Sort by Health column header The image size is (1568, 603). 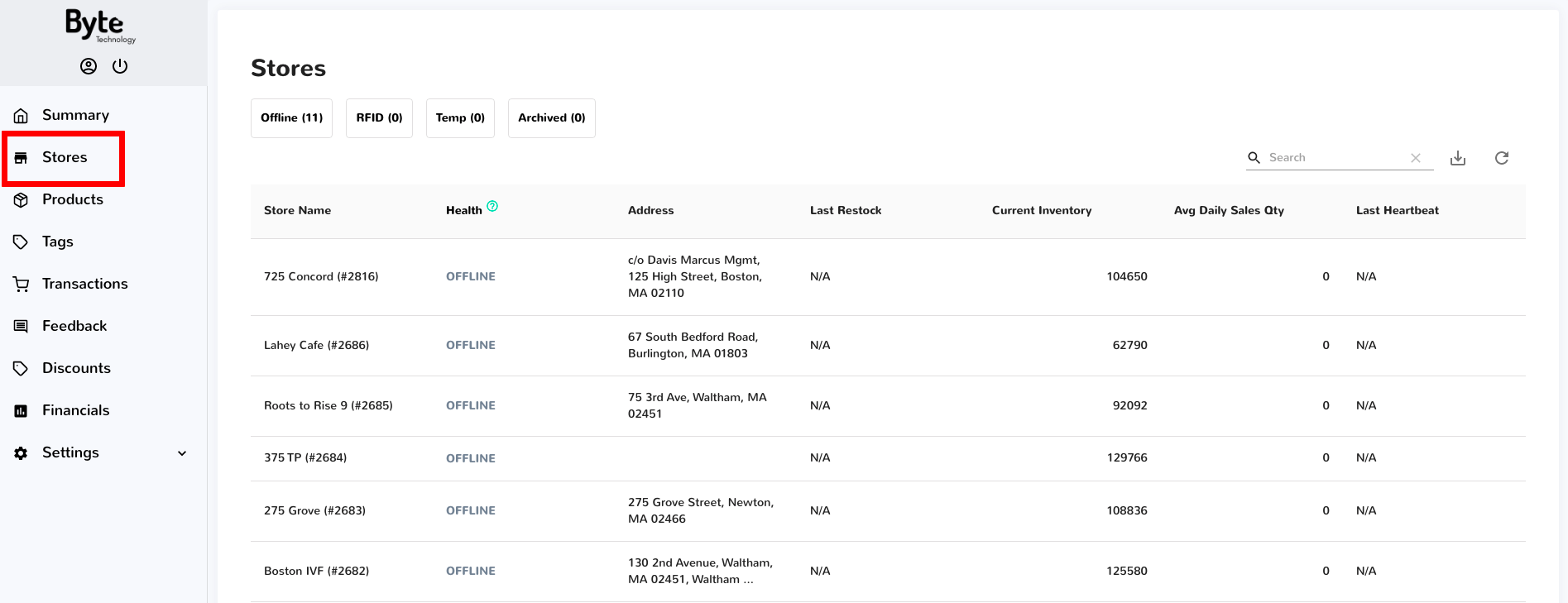point(463,211)
